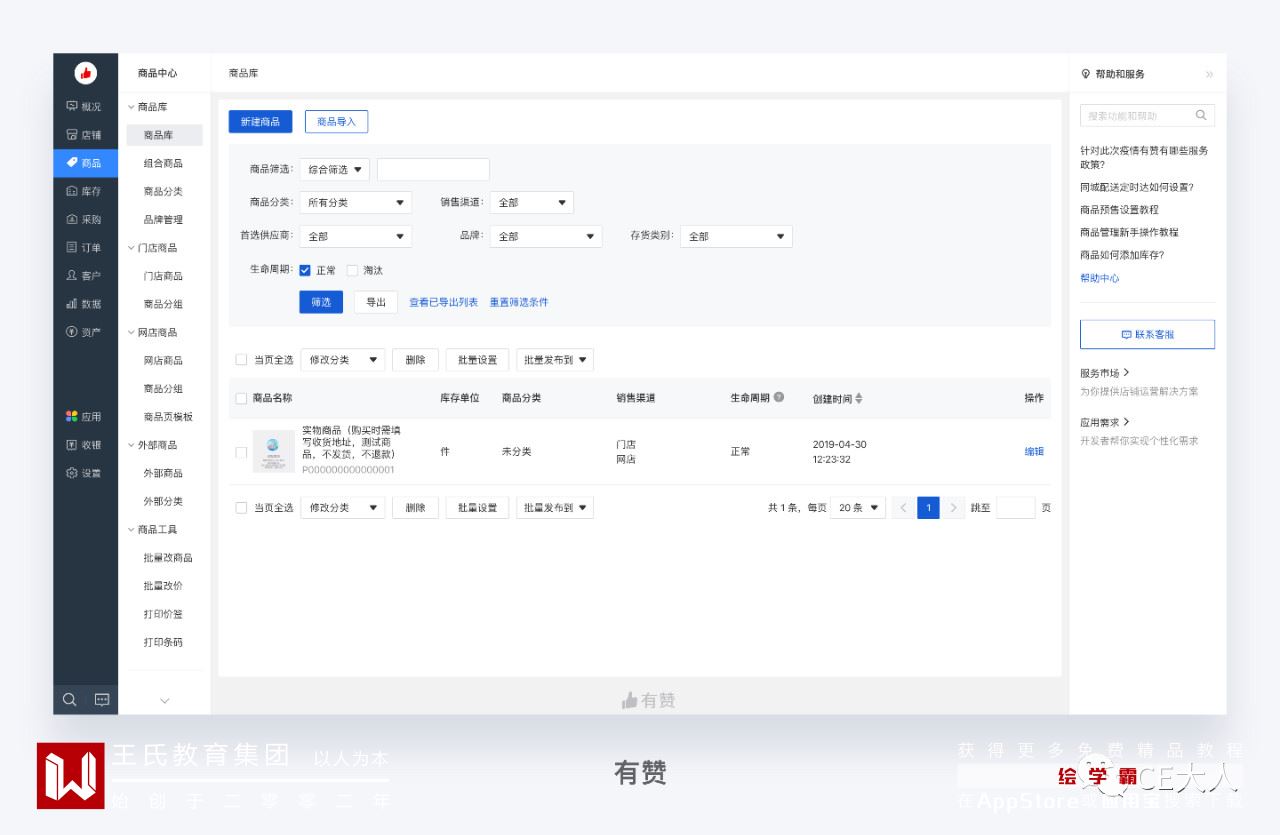Viewport: 1280px width, 835px height.
Task: Go to the previous page arrow
Action: [903, 508]
